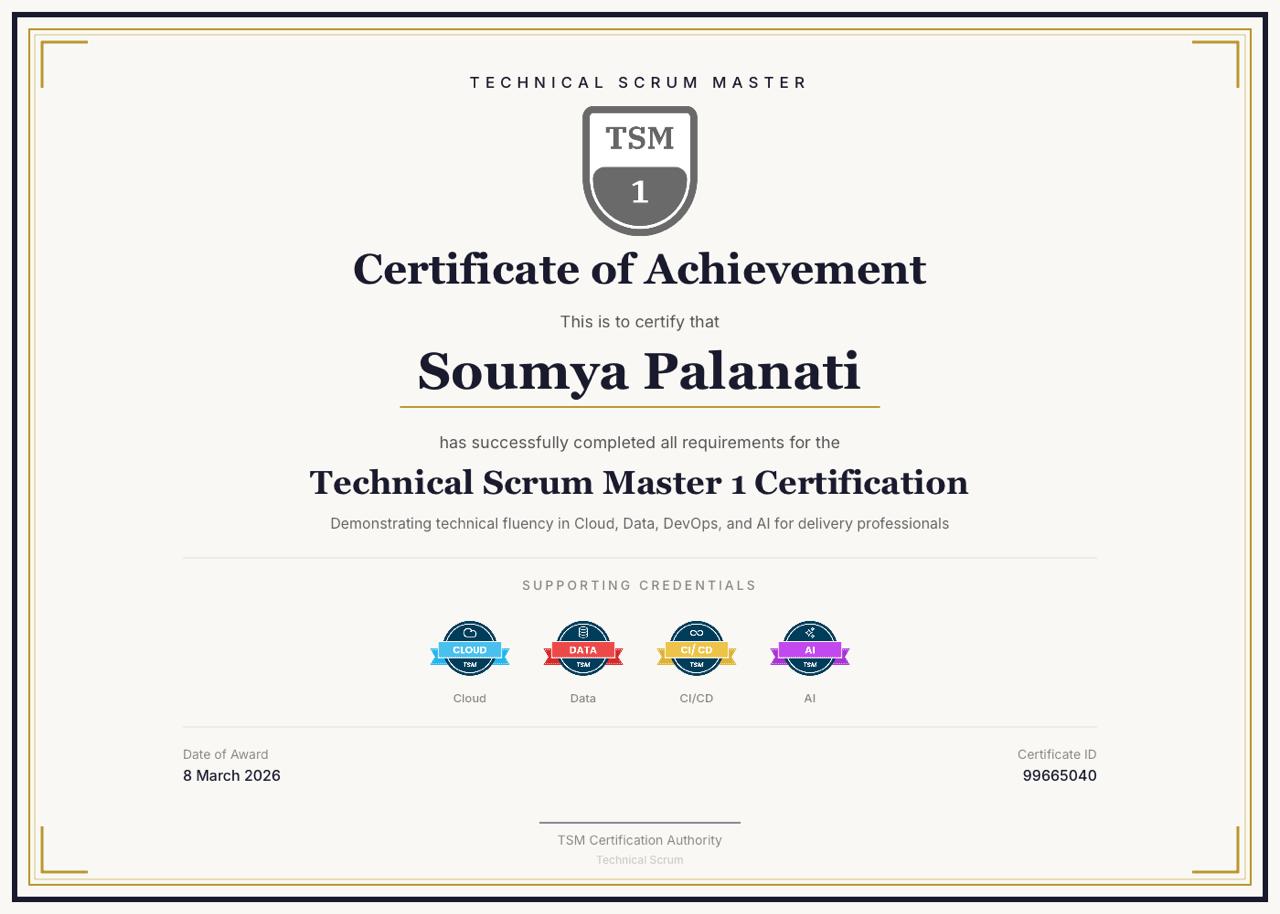Click the Date of Award label
The width and height of the screenshot is (1280, 914).
tap(226, 755)
